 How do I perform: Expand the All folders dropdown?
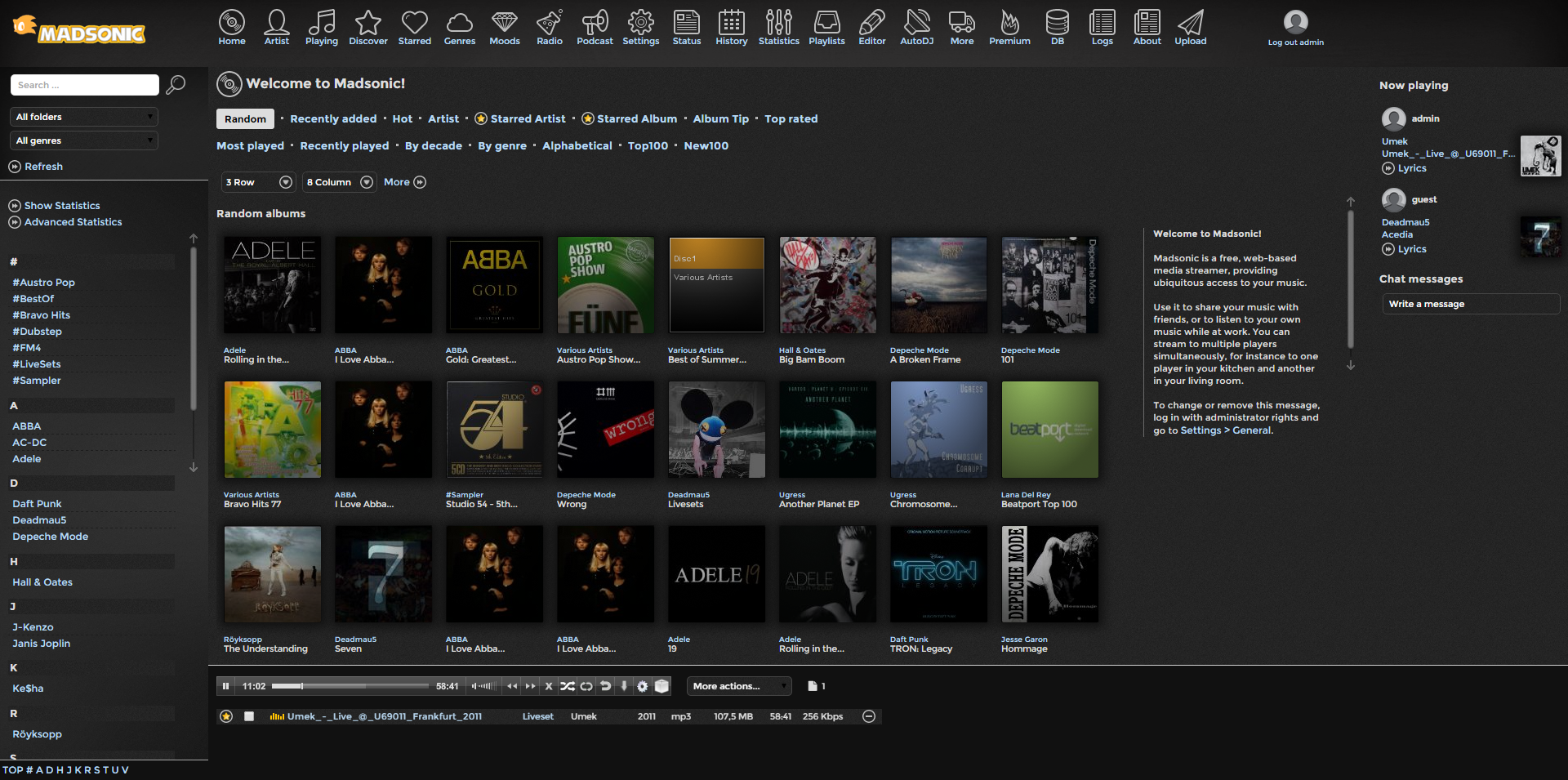click(84, 117)
